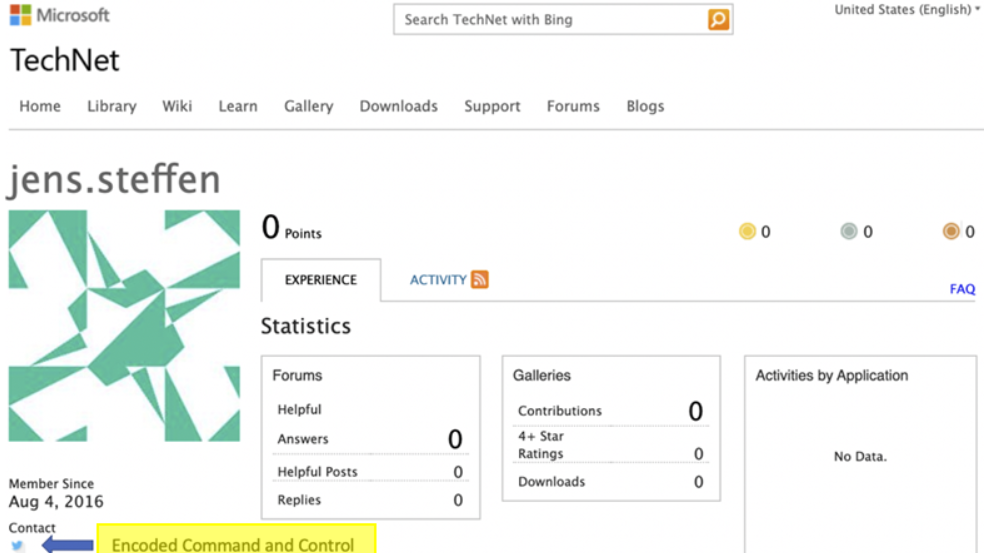Screen dimensions: 984x553
Task: Open the Support menu item
Action: pos(492,106)
